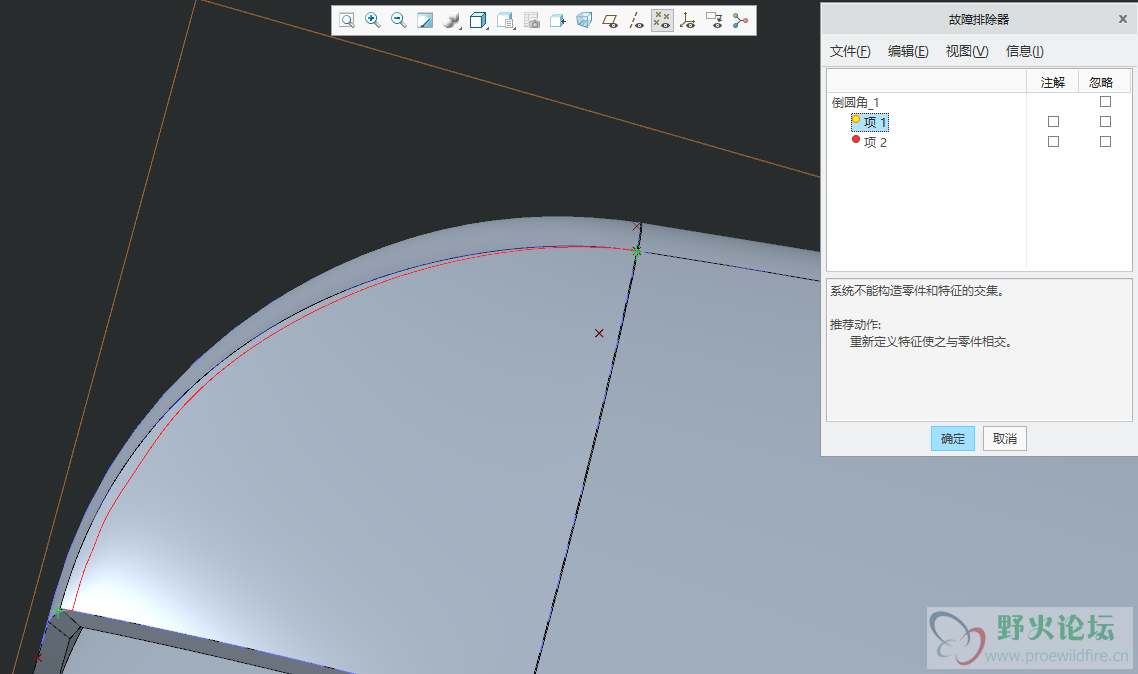Click the 故障排除器 title bar text
The image size is (1138, 674).
(x=978, y=20)
